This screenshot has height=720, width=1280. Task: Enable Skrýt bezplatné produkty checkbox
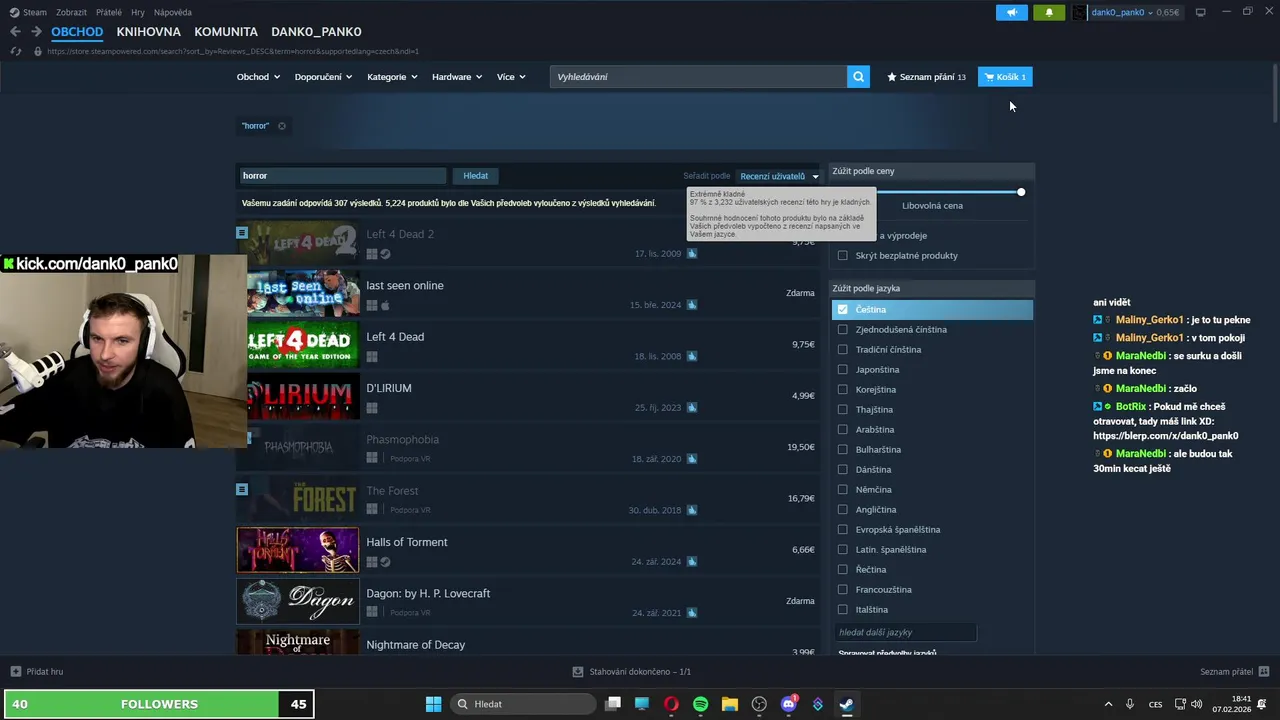(x=843, y=256)
